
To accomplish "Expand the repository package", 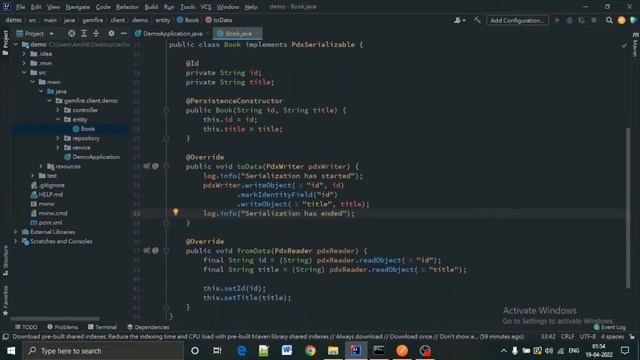I will (x=58, y=138).
